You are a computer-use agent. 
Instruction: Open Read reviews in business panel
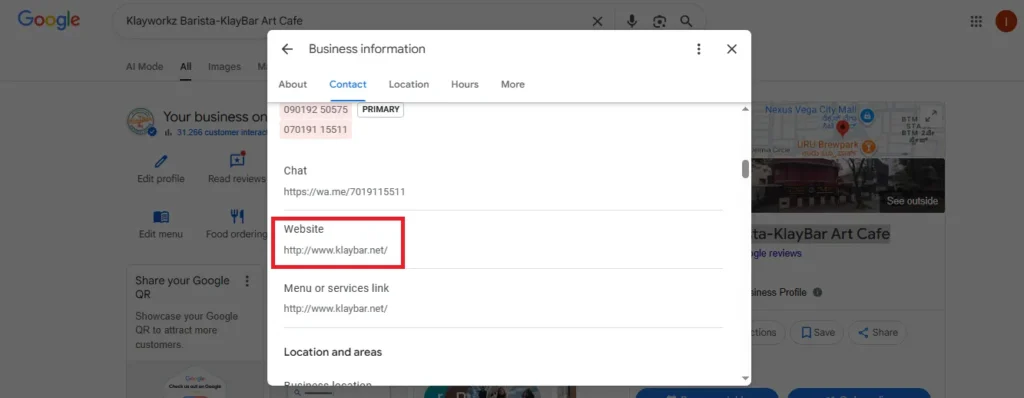(236, 169)
